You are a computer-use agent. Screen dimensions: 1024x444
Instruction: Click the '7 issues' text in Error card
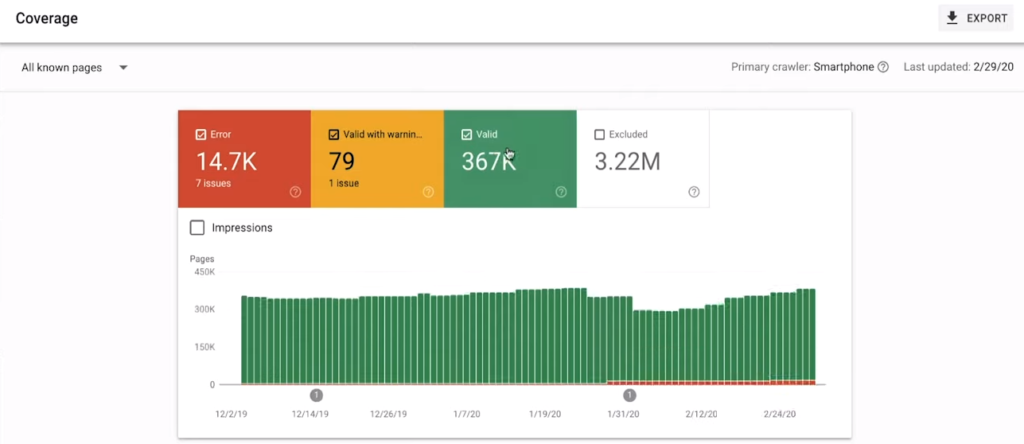click(x=215, y=184)
